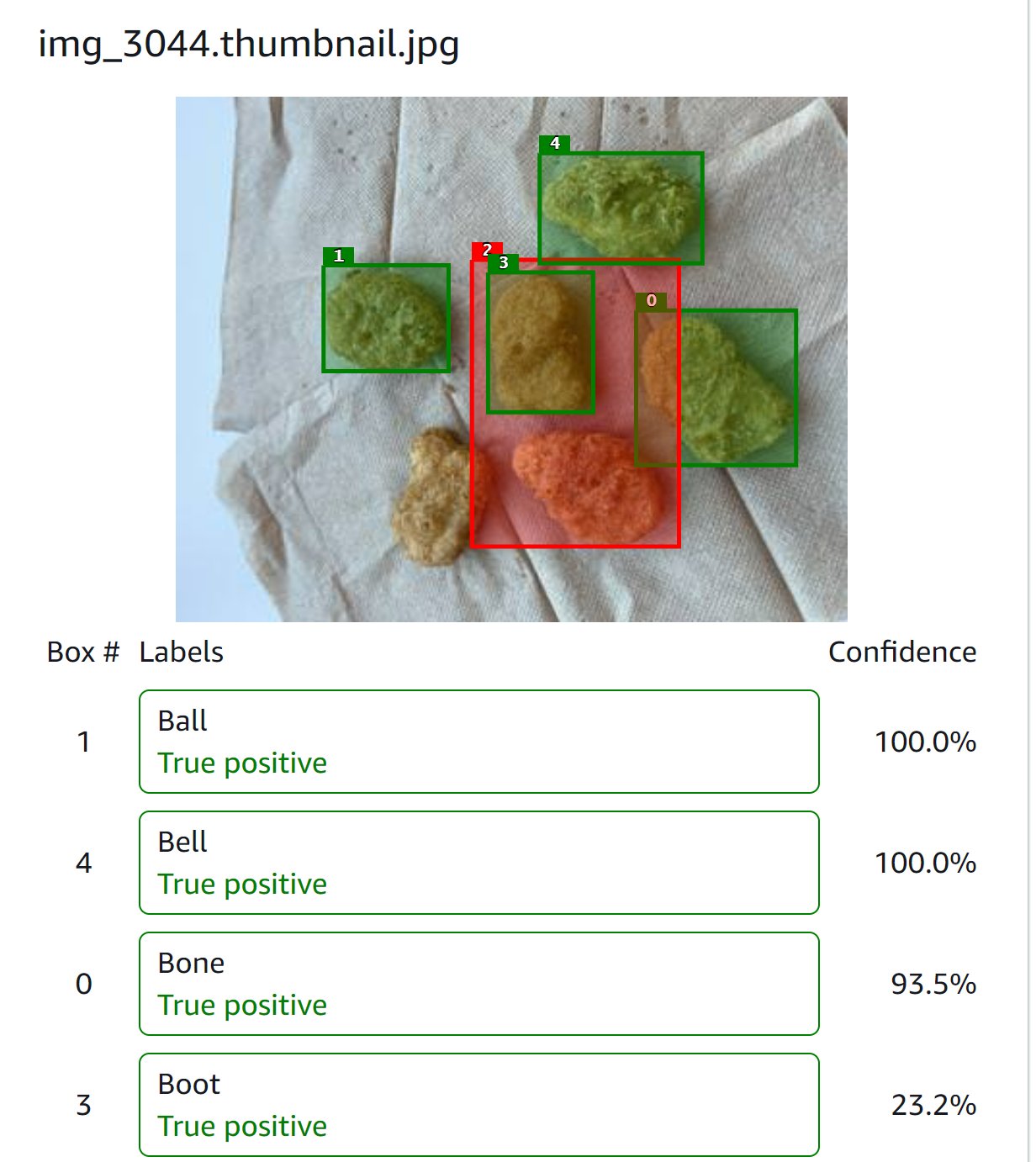1036x1162 pixels.
Task: Click the 23.2% confidence value
Action: (x=933, y=1105)
